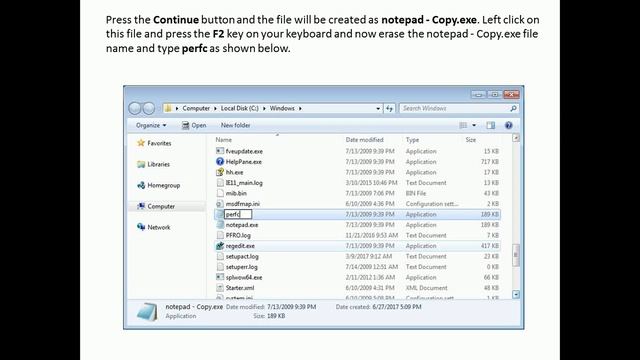Select Homegroup in navigation pane
The width and height of the screenshot is (640, 360).
[164, 185]
